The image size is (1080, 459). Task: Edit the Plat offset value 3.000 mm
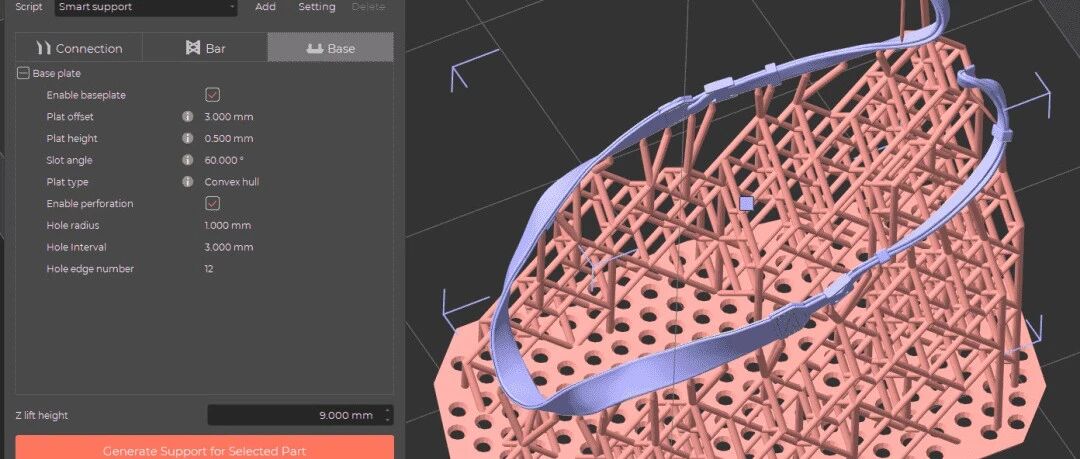229,116
